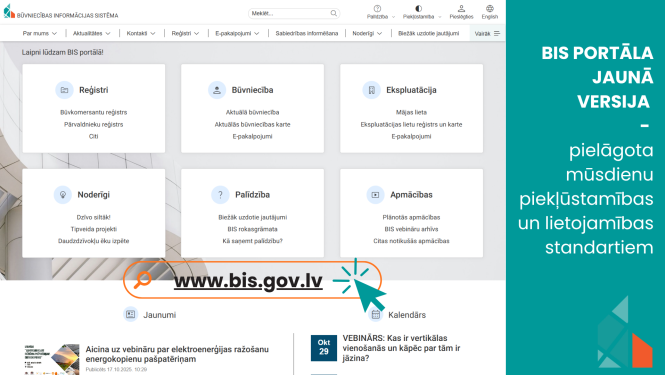Expand the Reģistri navigation menu
665x375 pixels.
click(x=185, y=33)
